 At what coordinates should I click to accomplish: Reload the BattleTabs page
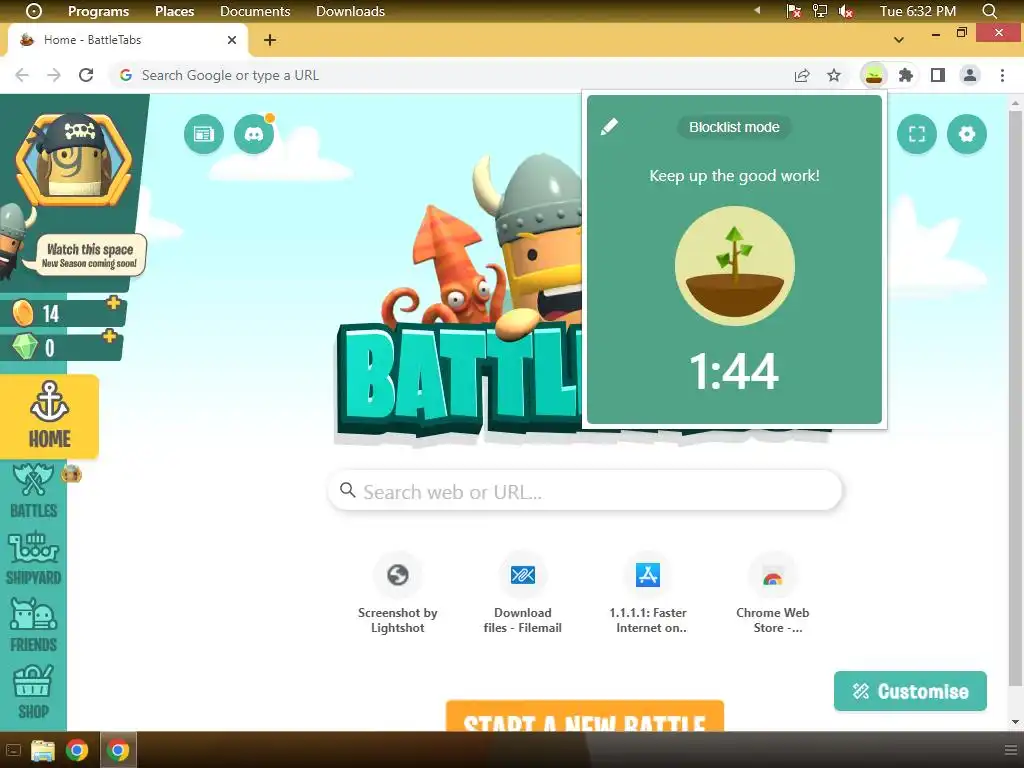coord(86,75)
